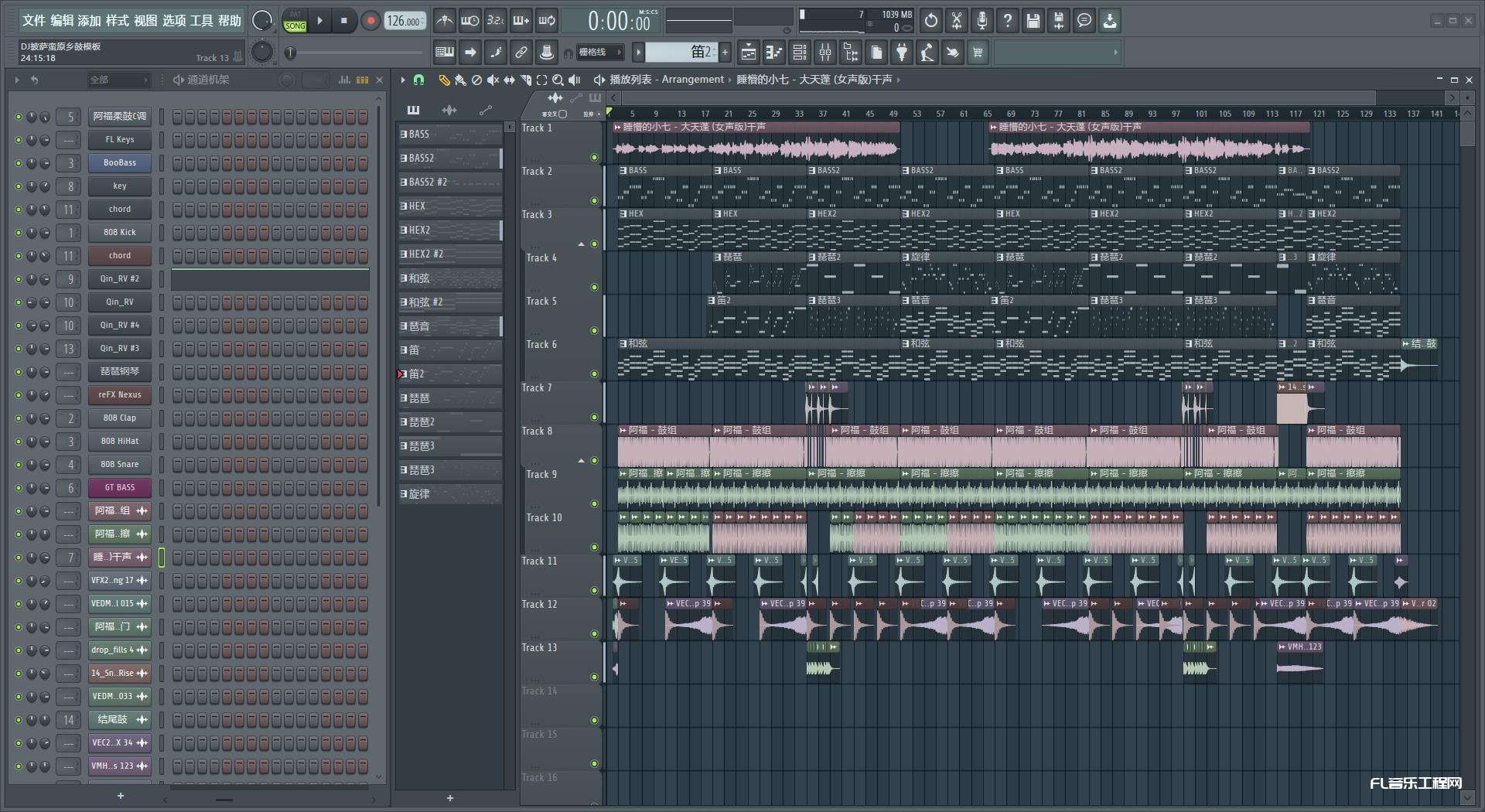
Task: Toggle multilink to controllers knob icon
Action: [547, 53]
